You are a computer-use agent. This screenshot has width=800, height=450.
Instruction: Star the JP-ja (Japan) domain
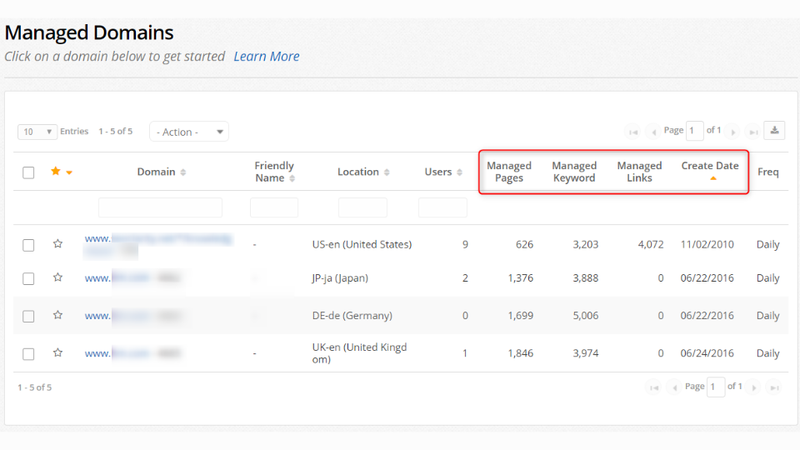[58, 278]
